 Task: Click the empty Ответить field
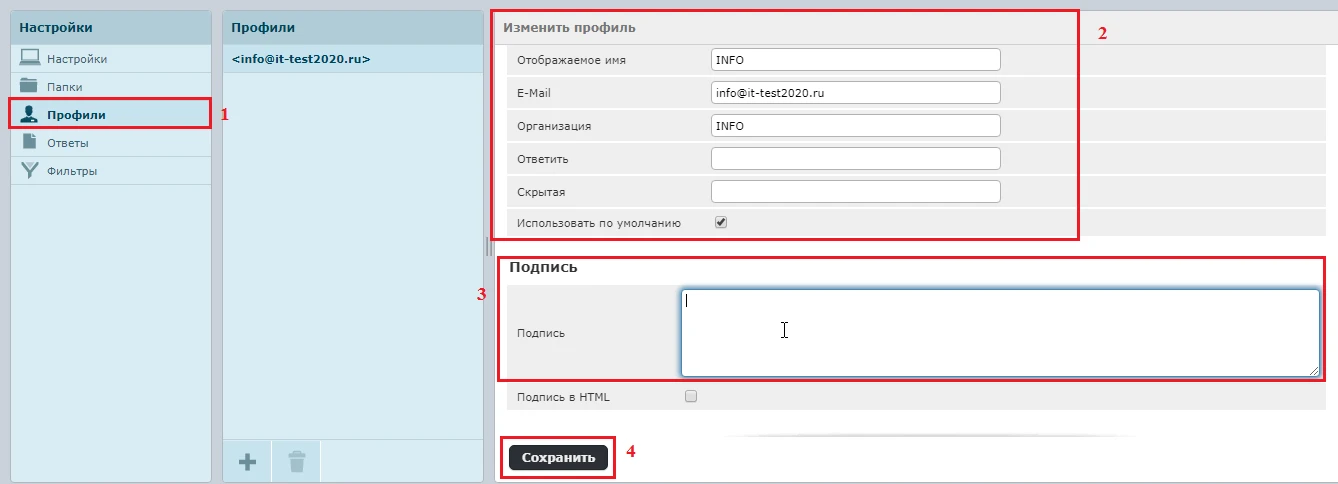pos(855,159)
